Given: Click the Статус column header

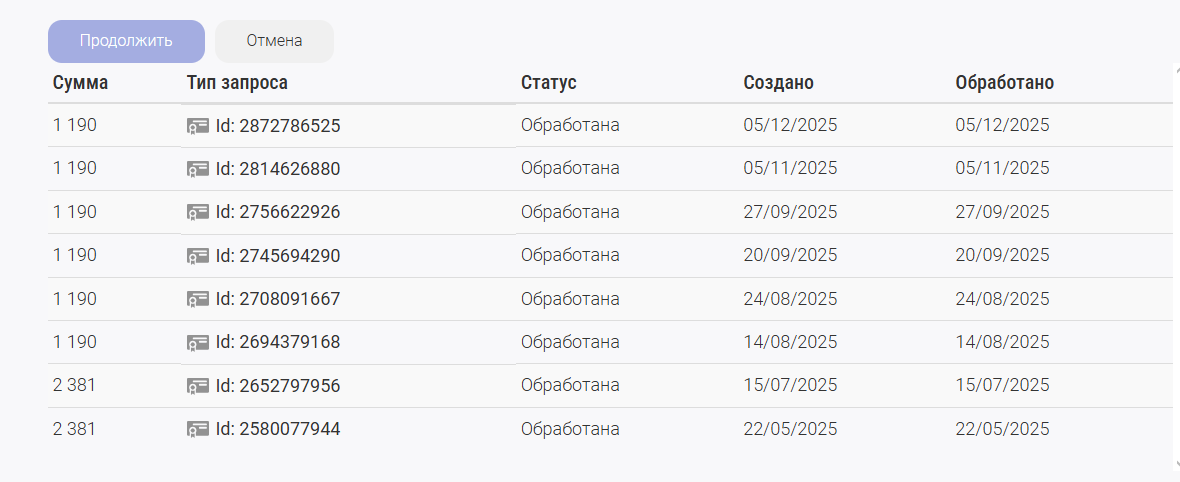Looking at the screenshot, I should point(549,83).
